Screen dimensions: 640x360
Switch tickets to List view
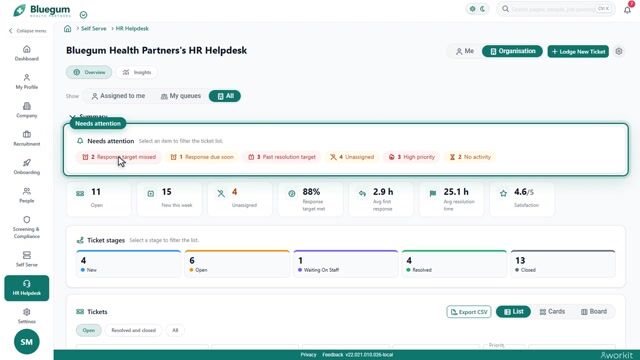pyautogui.click(x=513, y=312)
